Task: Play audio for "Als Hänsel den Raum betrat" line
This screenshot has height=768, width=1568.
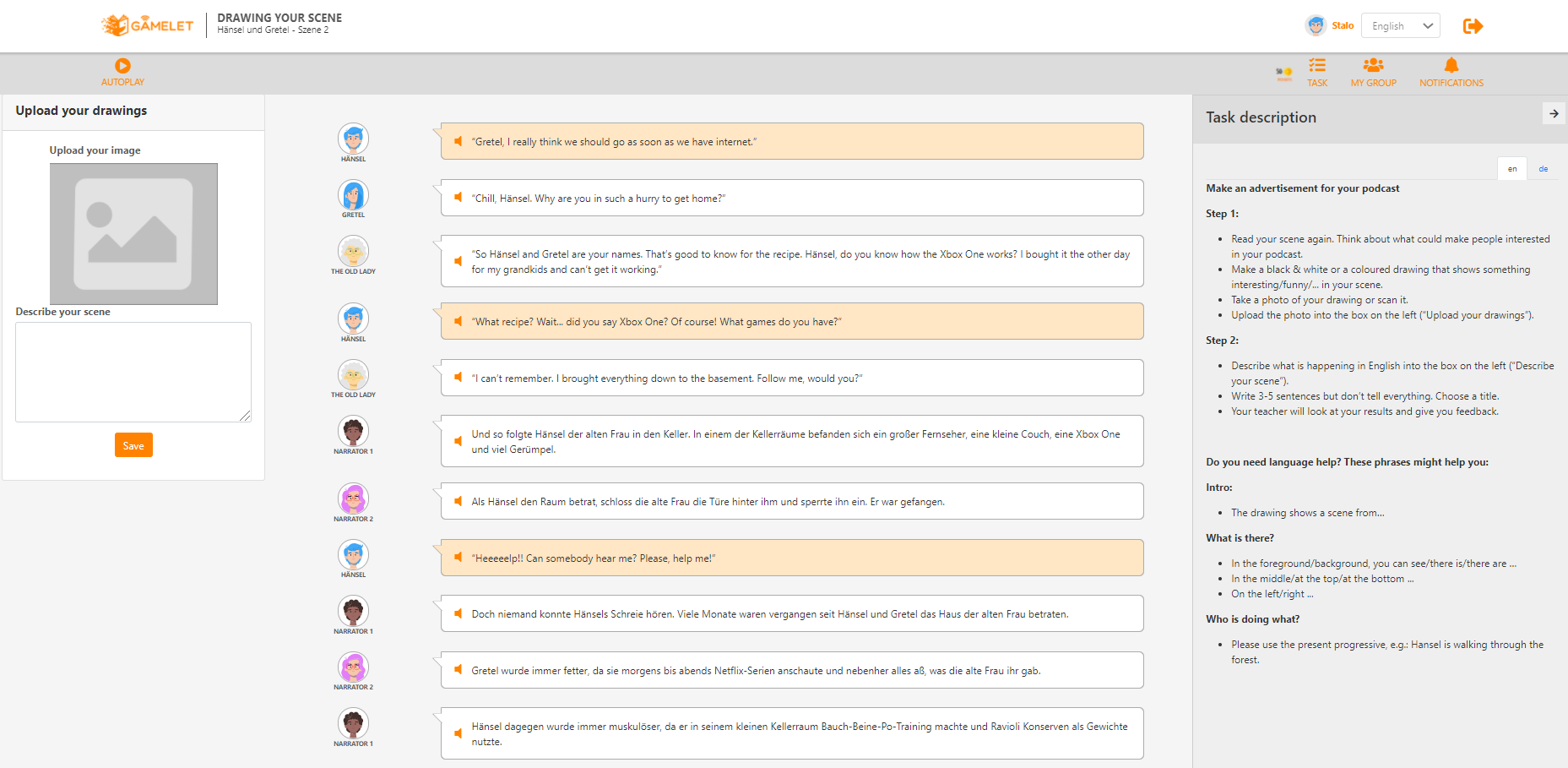Action: (458, 501)
